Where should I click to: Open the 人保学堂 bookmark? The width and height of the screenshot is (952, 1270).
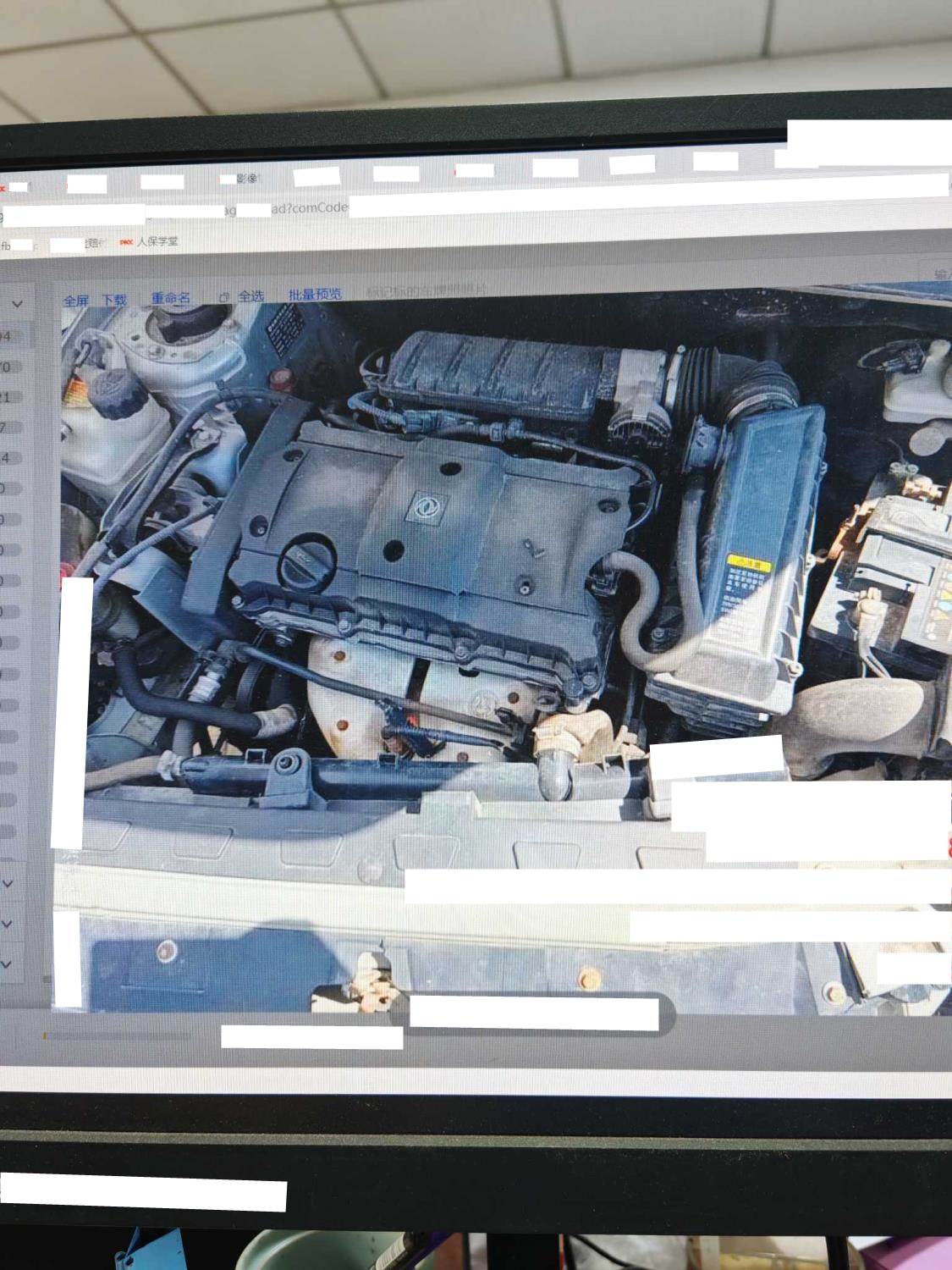[157, 241]
